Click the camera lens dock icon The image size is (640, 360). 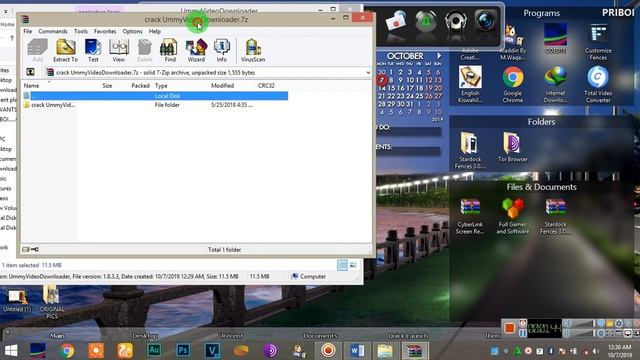pyautogui.click(x=485, y=20)
